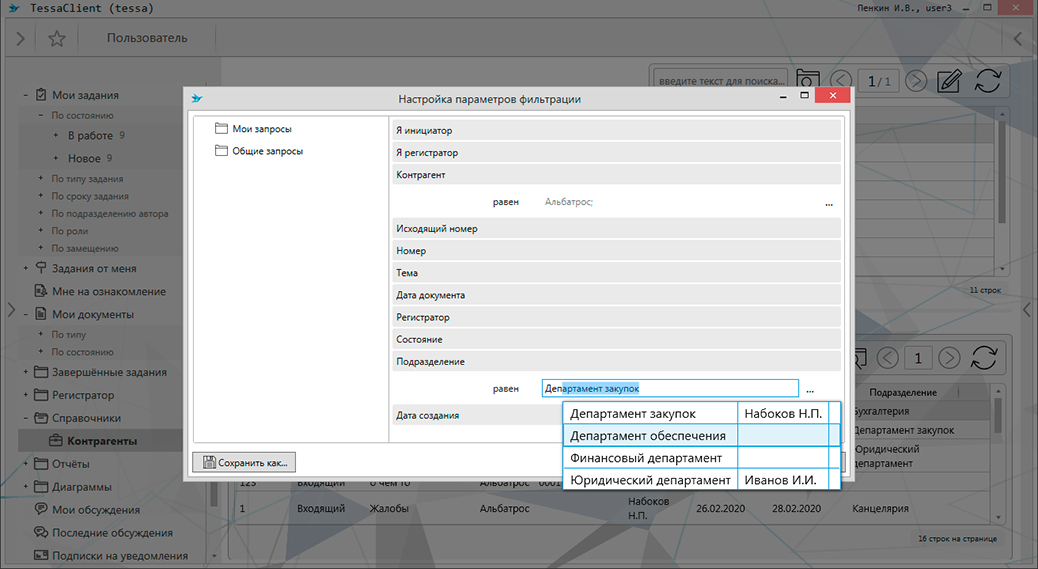Image resolution: width=1038 pixels, height=569 pixels.
Task: Click the star favorites icon in the top toolbar
Action: click(57, 39)
